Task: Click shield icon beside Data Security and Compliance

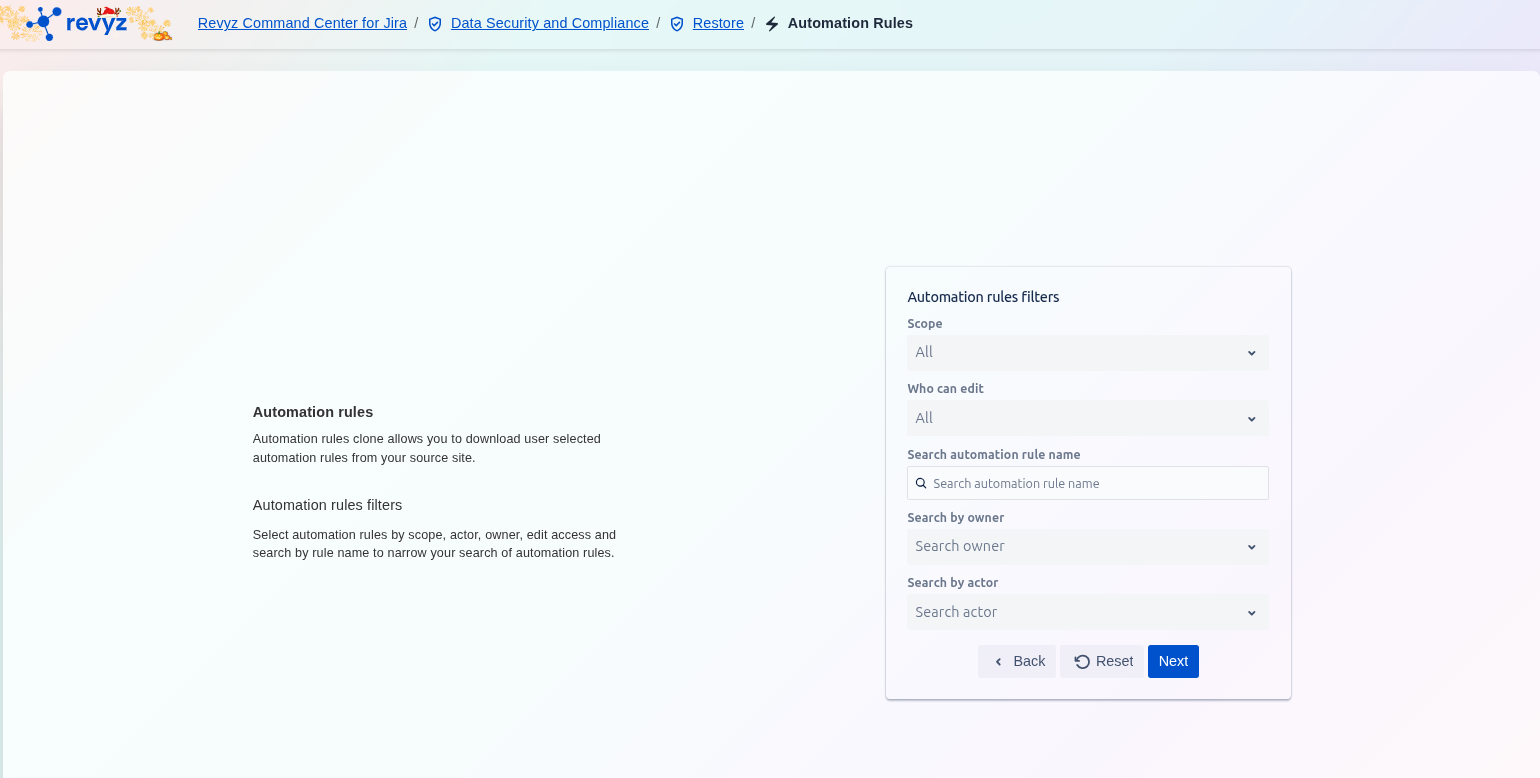Action: (x=435, y=24)
